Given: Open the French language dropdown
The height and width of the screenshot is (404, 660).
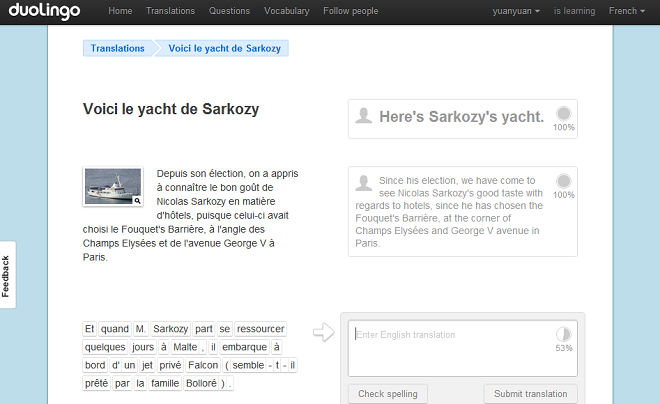Looking at the screenshot, I should click(627, 11).
